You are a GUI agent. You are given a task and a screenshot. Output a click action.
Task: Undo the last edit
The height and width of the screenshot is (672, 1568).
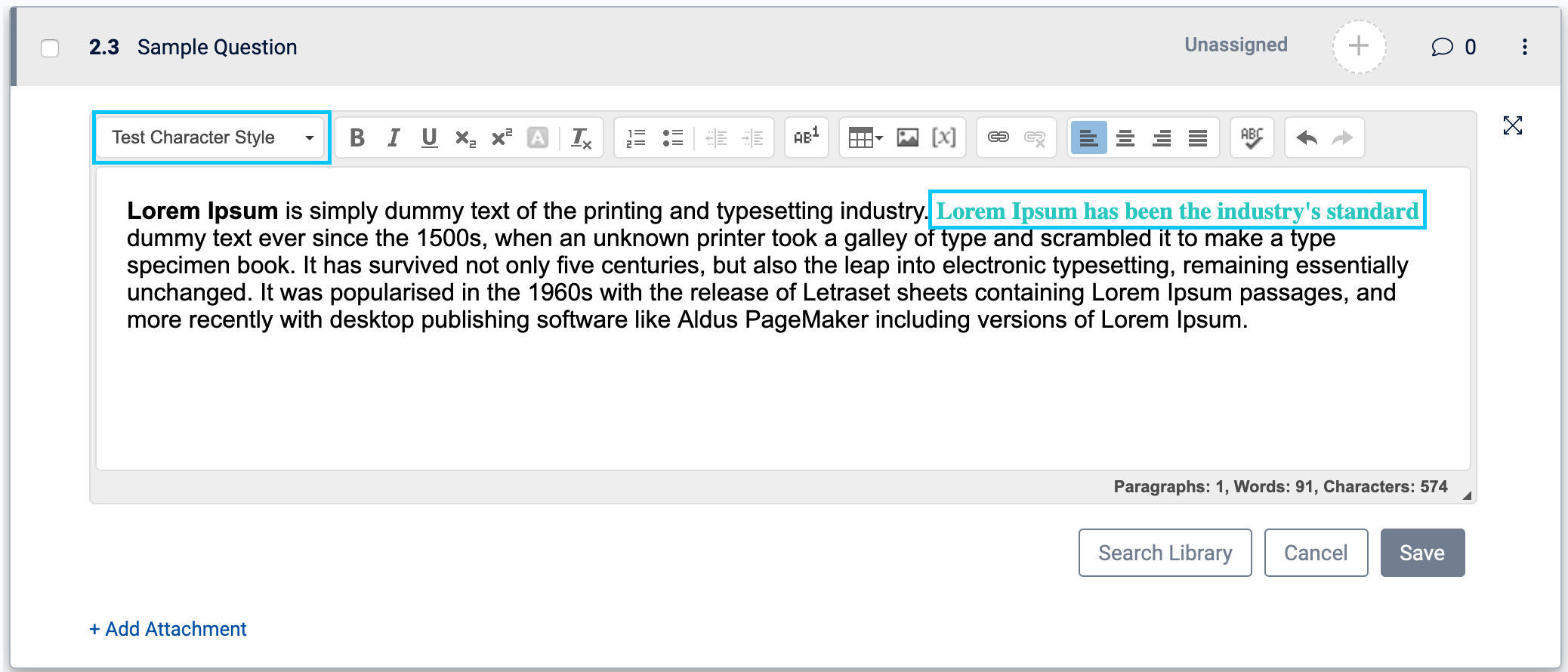(x=1307, y=137)
